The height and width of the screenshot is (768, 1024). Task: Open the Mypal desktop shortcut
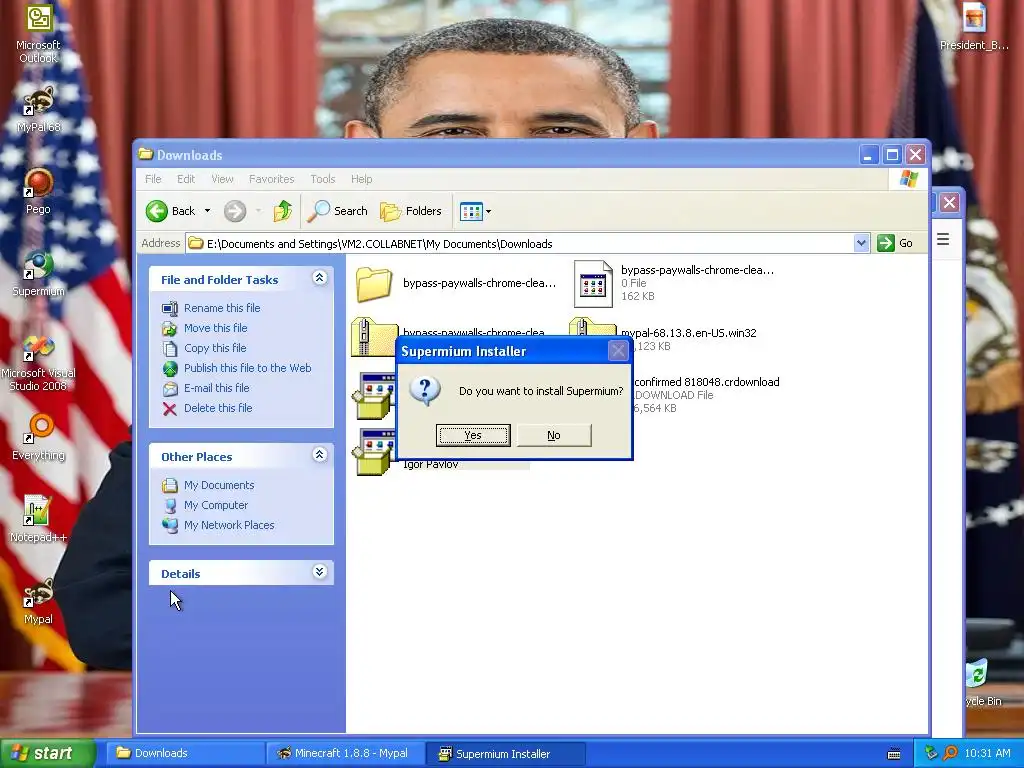point(38,601)
